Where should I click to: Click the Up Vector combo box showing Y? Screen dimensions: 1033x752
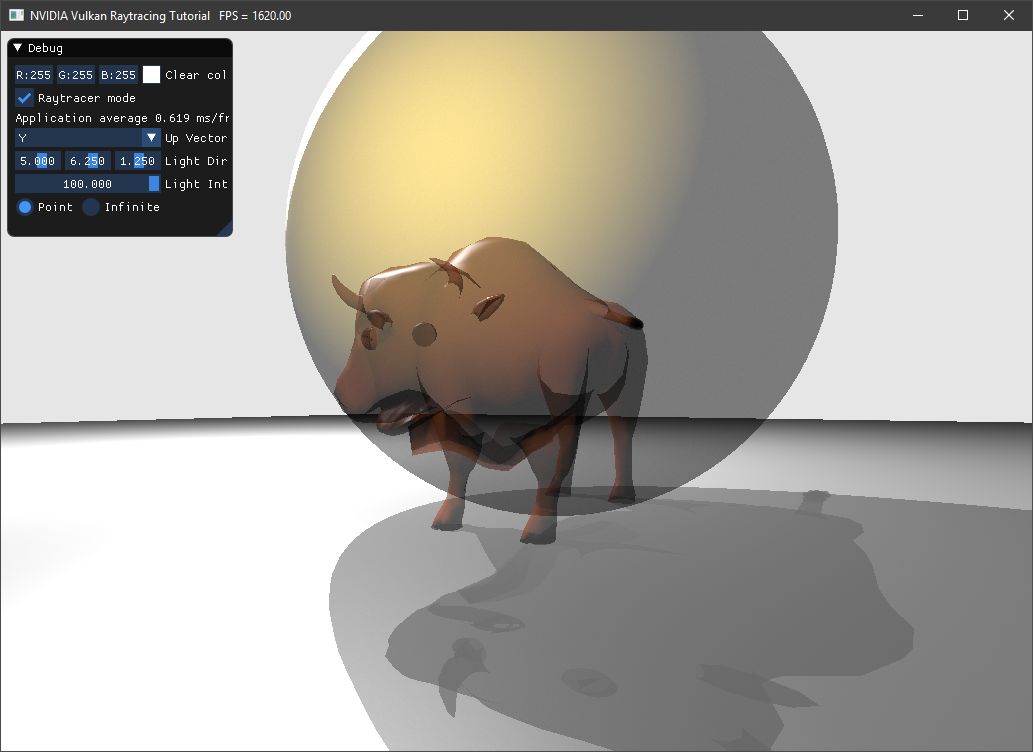coord(78,138)
